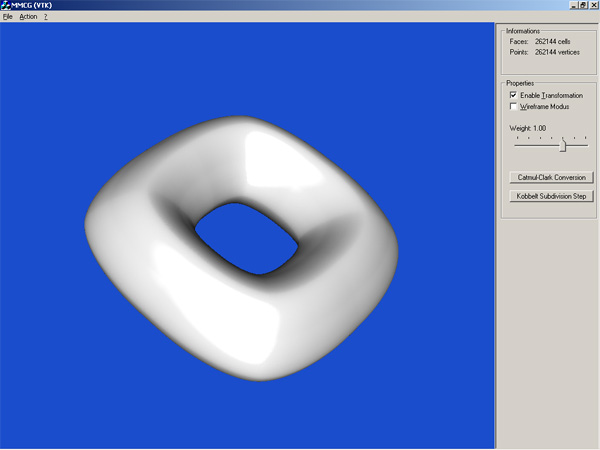The image size is (600, 450).
Task: Open the Action menu
Action: tap(28, 17)
